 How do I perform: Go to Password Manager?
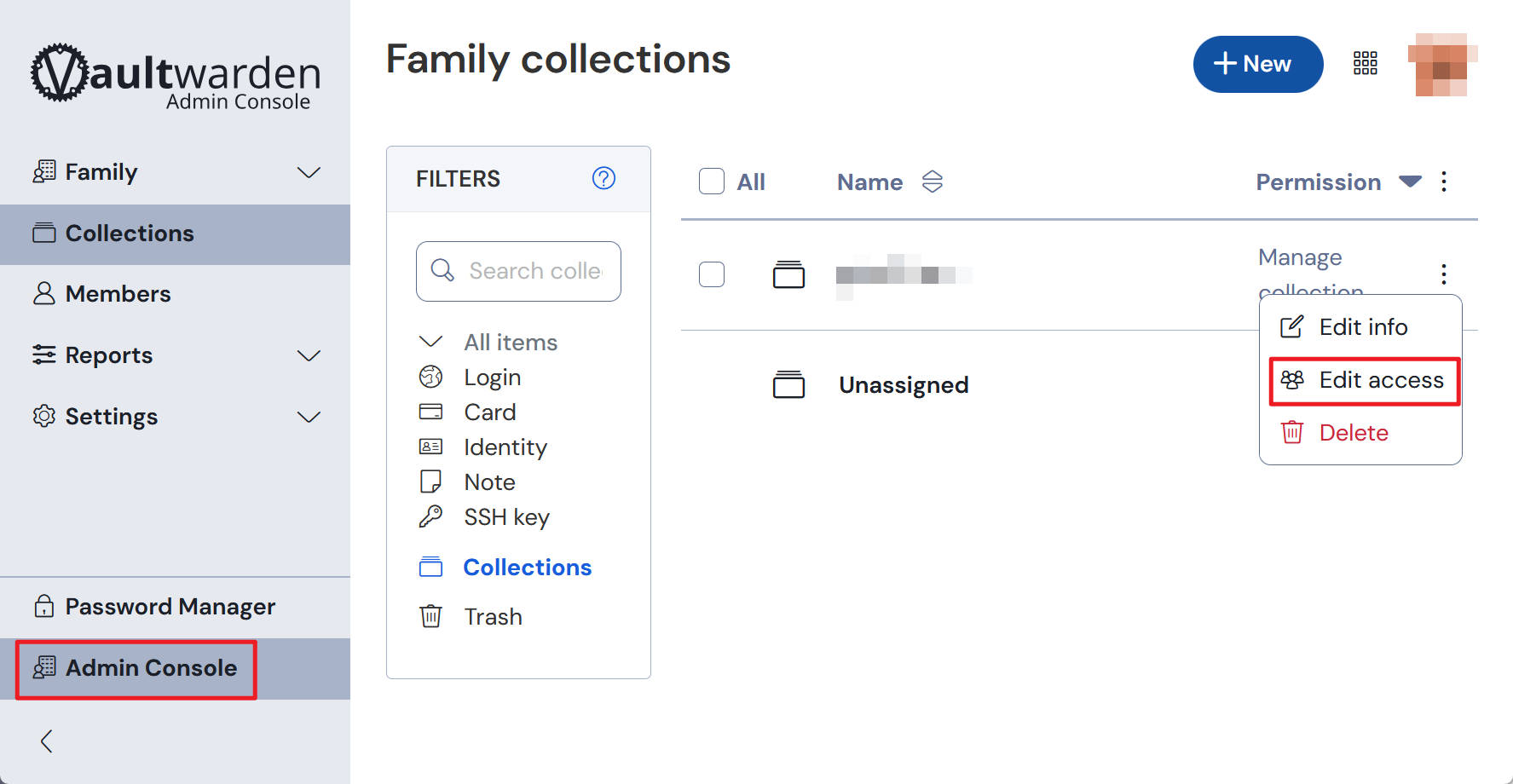[170, 607]
